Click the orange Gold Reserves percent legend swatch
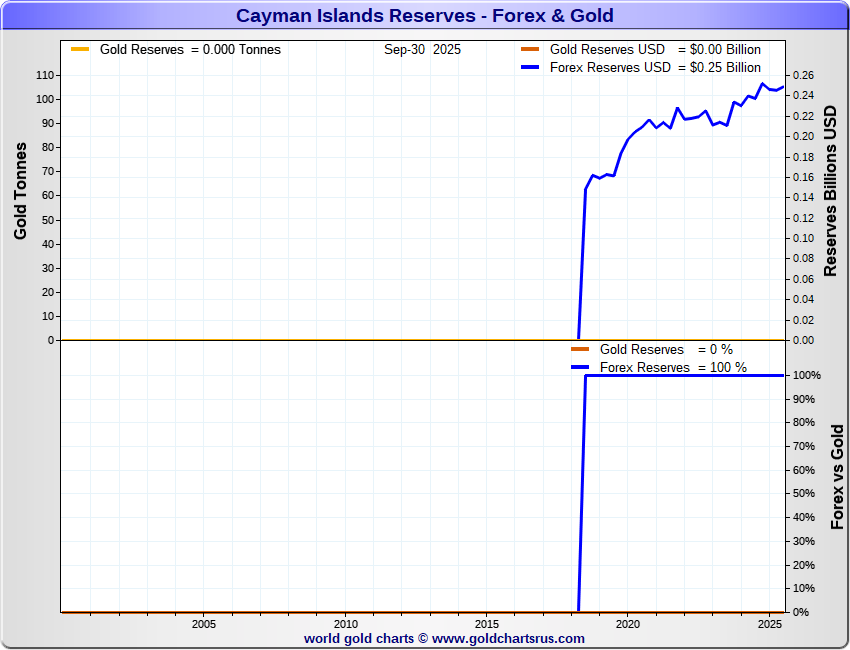This screenshot has width=850, height=650. click(580, 349)
